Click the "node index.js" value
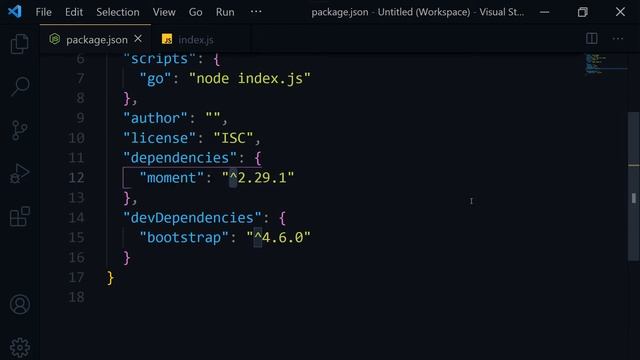640x360 pixels. pyautogui.click(x=250, y=78)
